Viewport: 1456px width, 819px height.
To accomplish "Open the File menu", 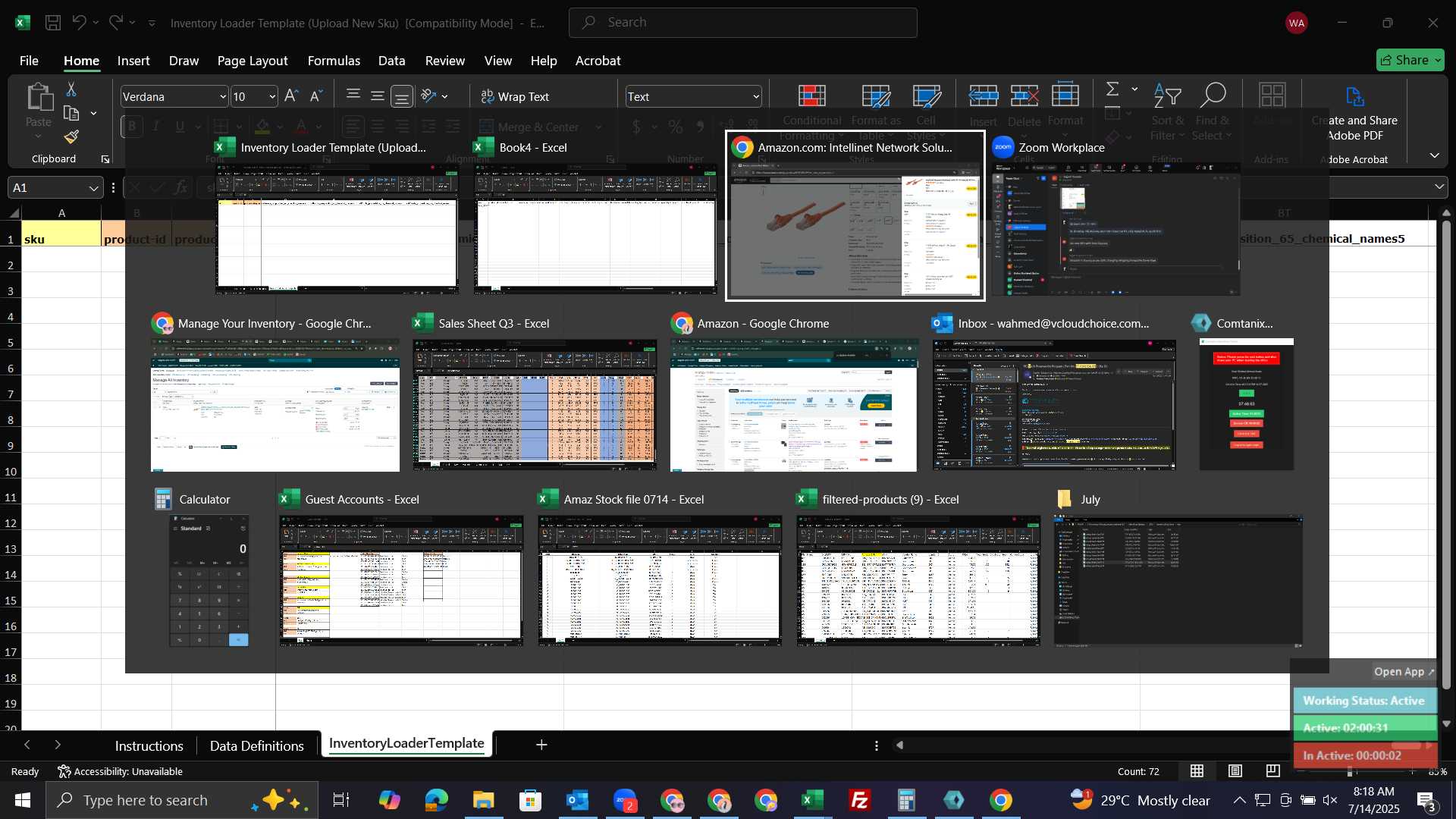I will [x=29, y=61].
